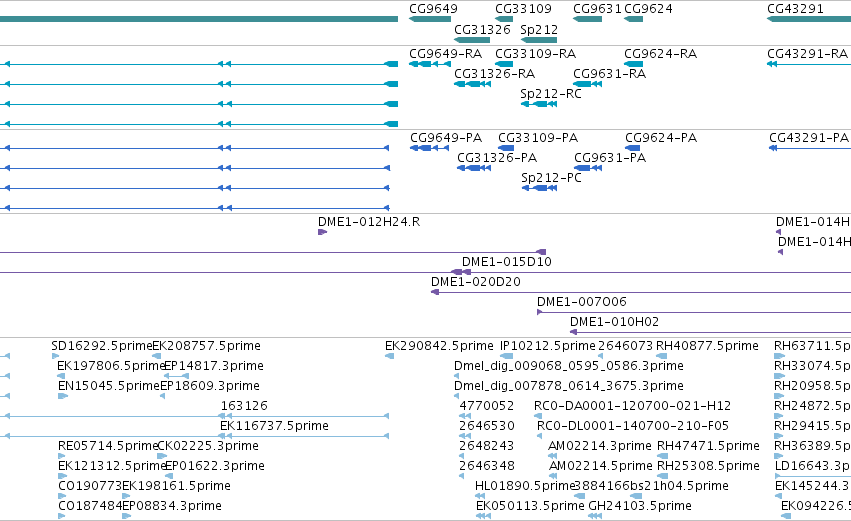Select RC0-DL0001-140700-210-F05 feature

tap(632, 426)
